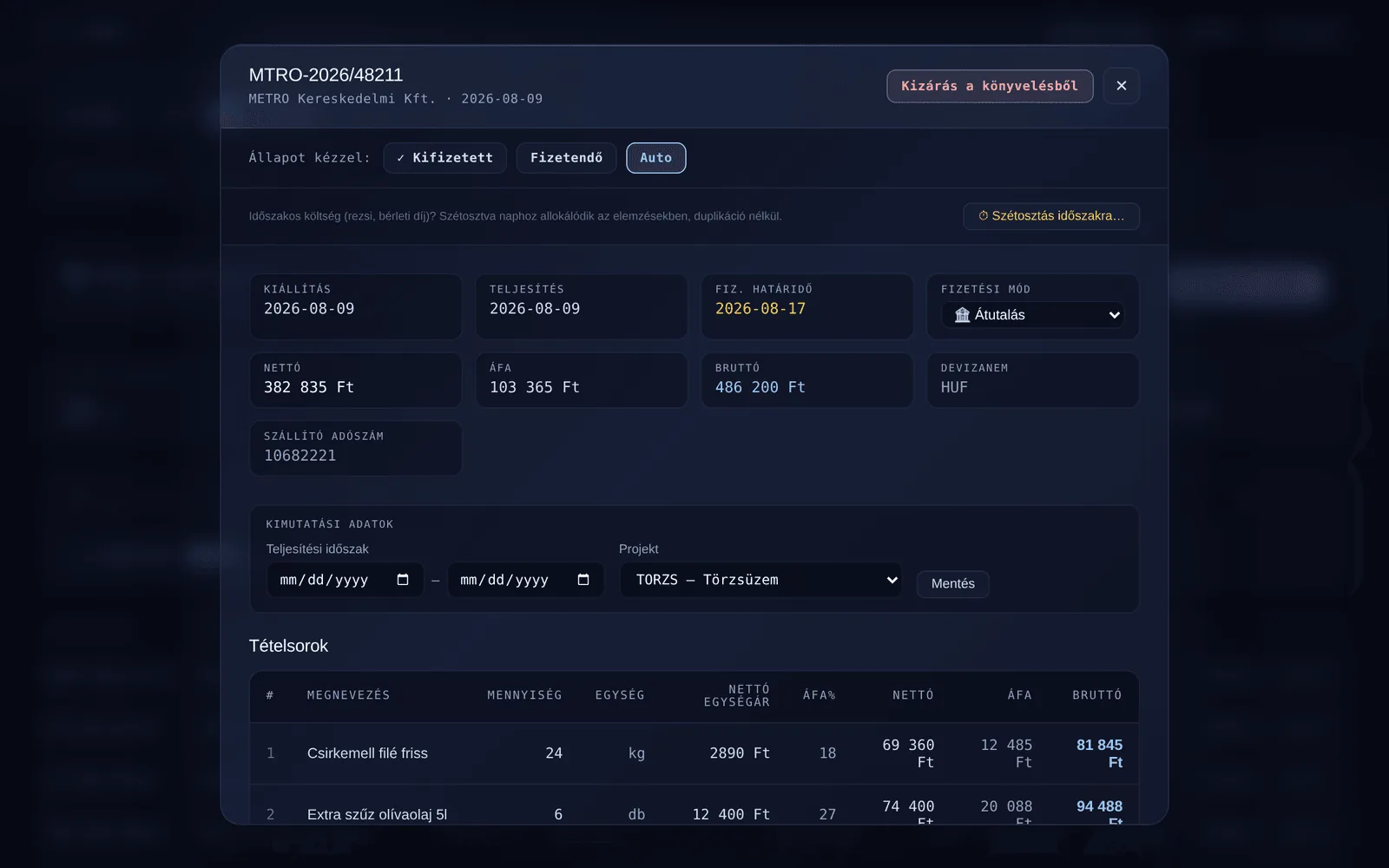Open the Fizetési mód Átutalás dropdown
The image size is (1389, 868).
pos(1033,315)
